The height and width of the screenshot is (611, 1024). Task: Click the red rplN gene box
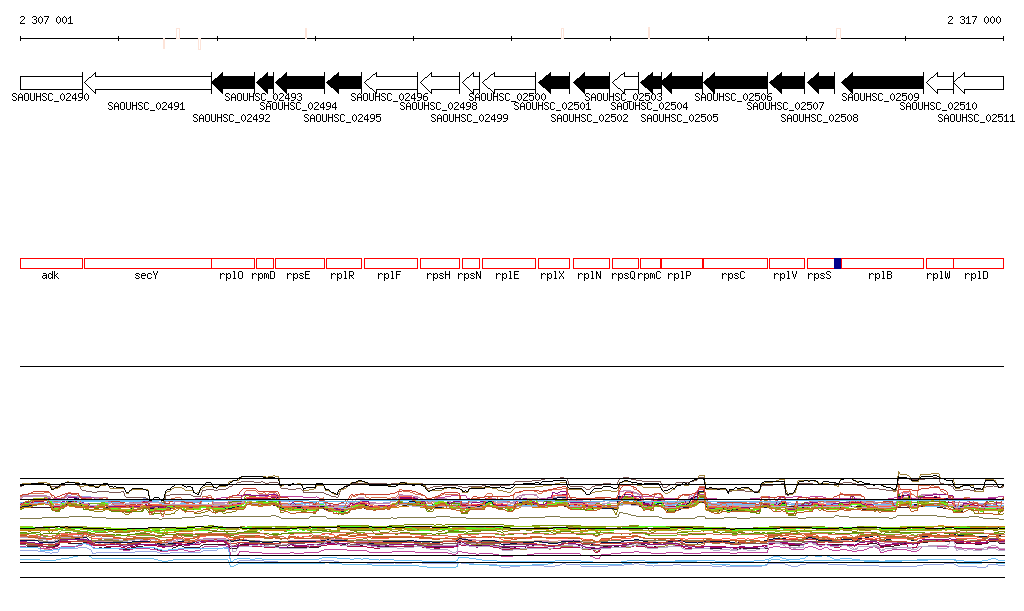[592, 264]
